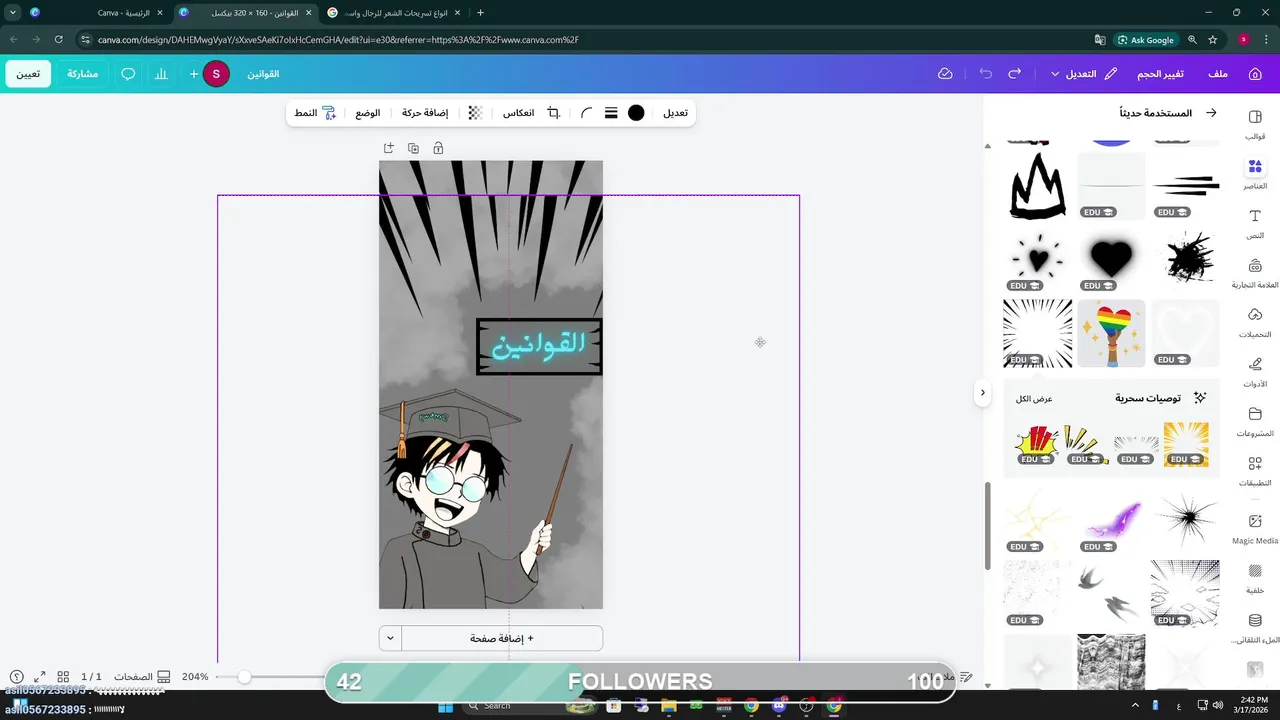Open the Editing (التعديل) mode dropdown

(1084, 74)
